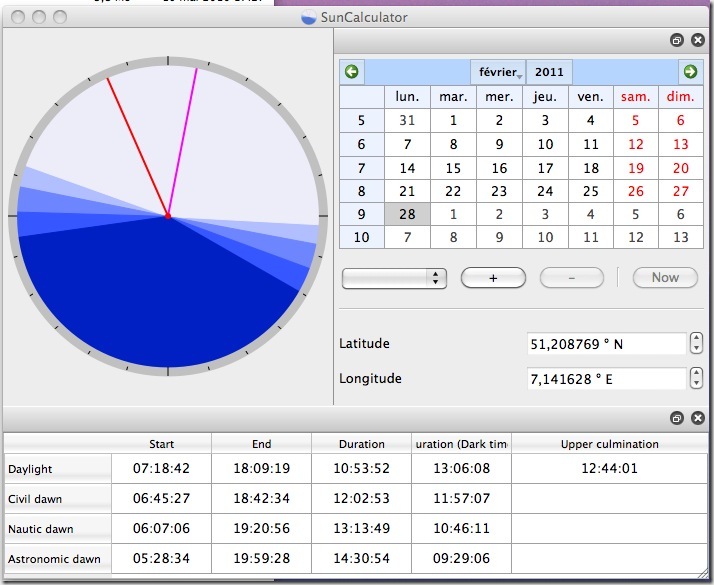
Task: Click the Latitude input field
Action: point(607,344)
